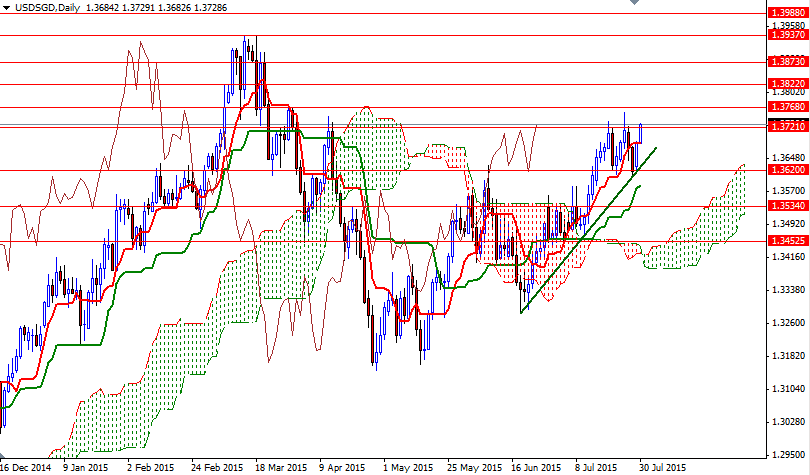This screenshot has height=475, width=810.
Task: Select the dark green rising trendline
Action: click(x=588, y=230)
